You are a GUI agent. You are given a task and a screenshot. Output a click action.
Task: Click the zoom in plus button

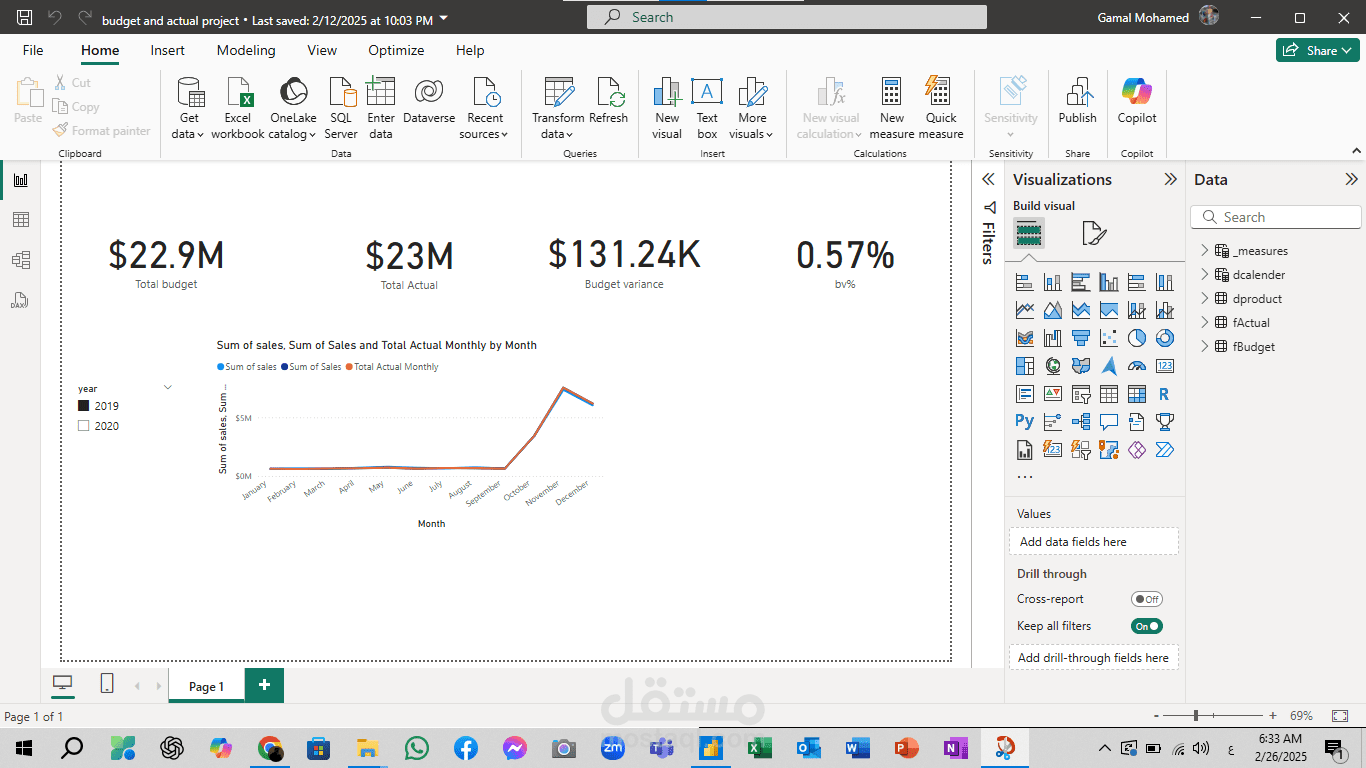coord(1272,716)
